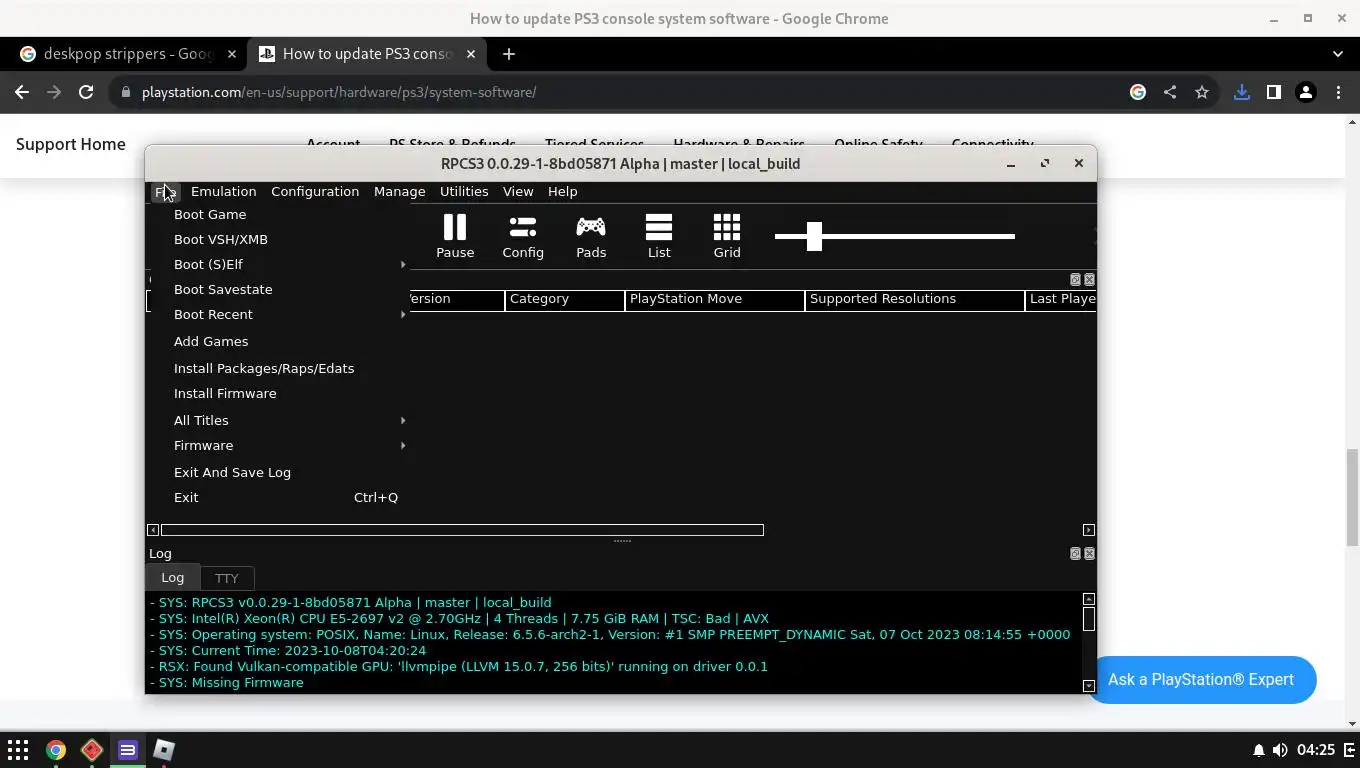Sort by Category column header
The width and height of the screenshot is (1360, 768).
coord(565,299)
